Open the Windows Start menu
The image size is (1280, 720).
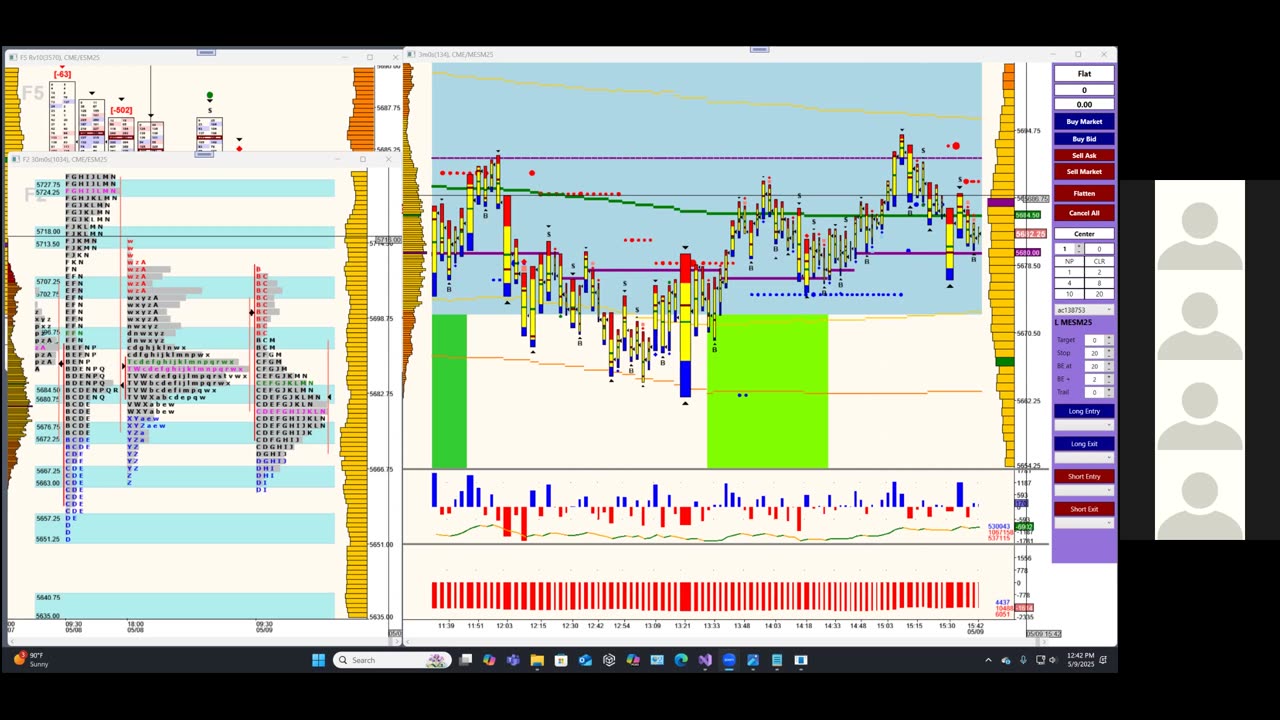click(x=318, y=660)
